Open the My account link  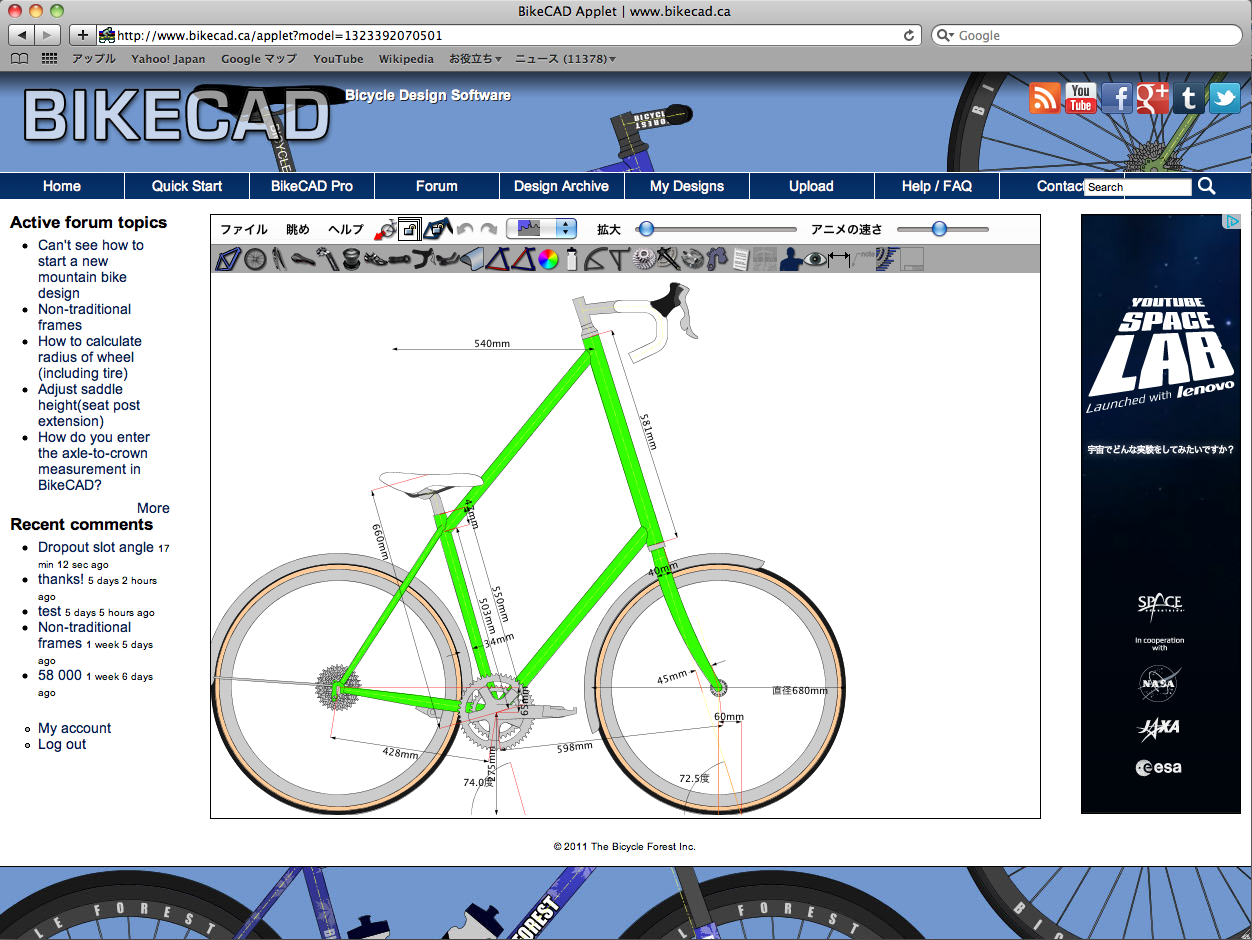(x=74, y=728)
